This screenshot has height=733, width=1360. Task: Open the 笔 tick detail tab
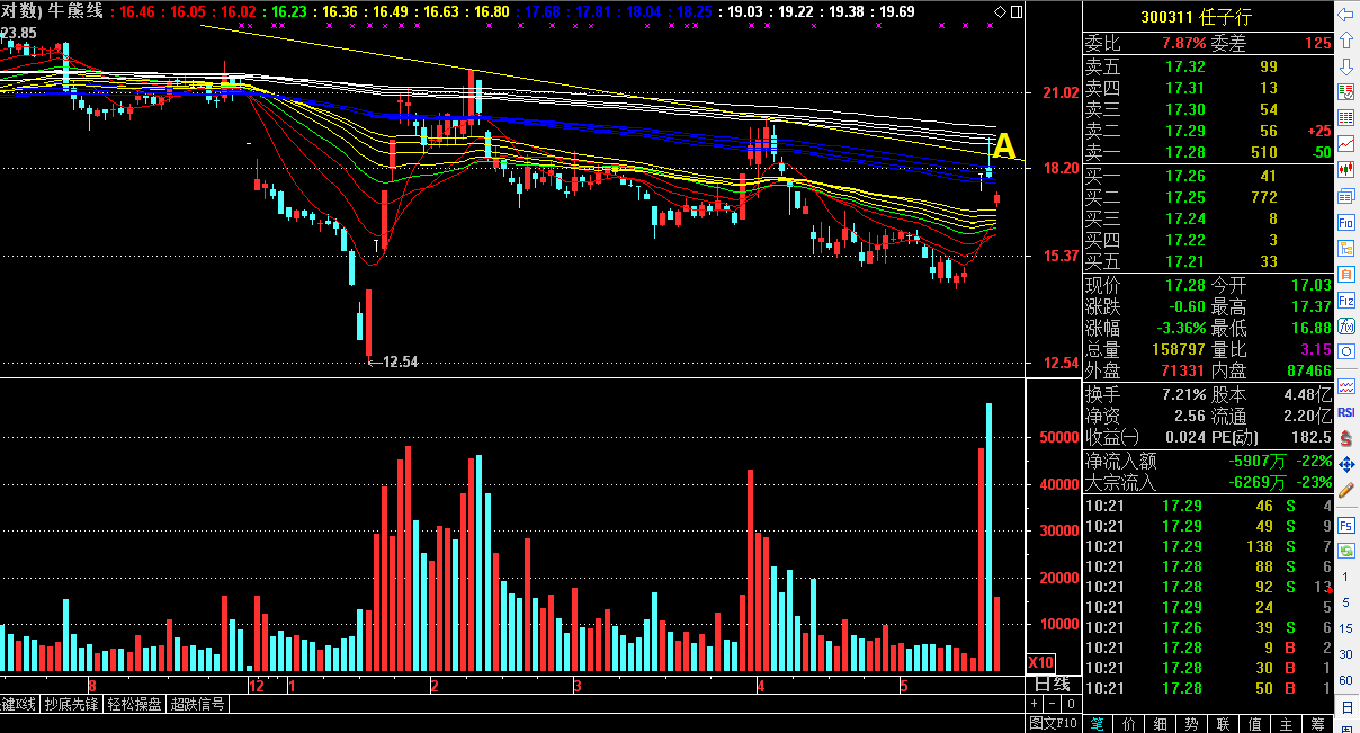[1098, 723]
